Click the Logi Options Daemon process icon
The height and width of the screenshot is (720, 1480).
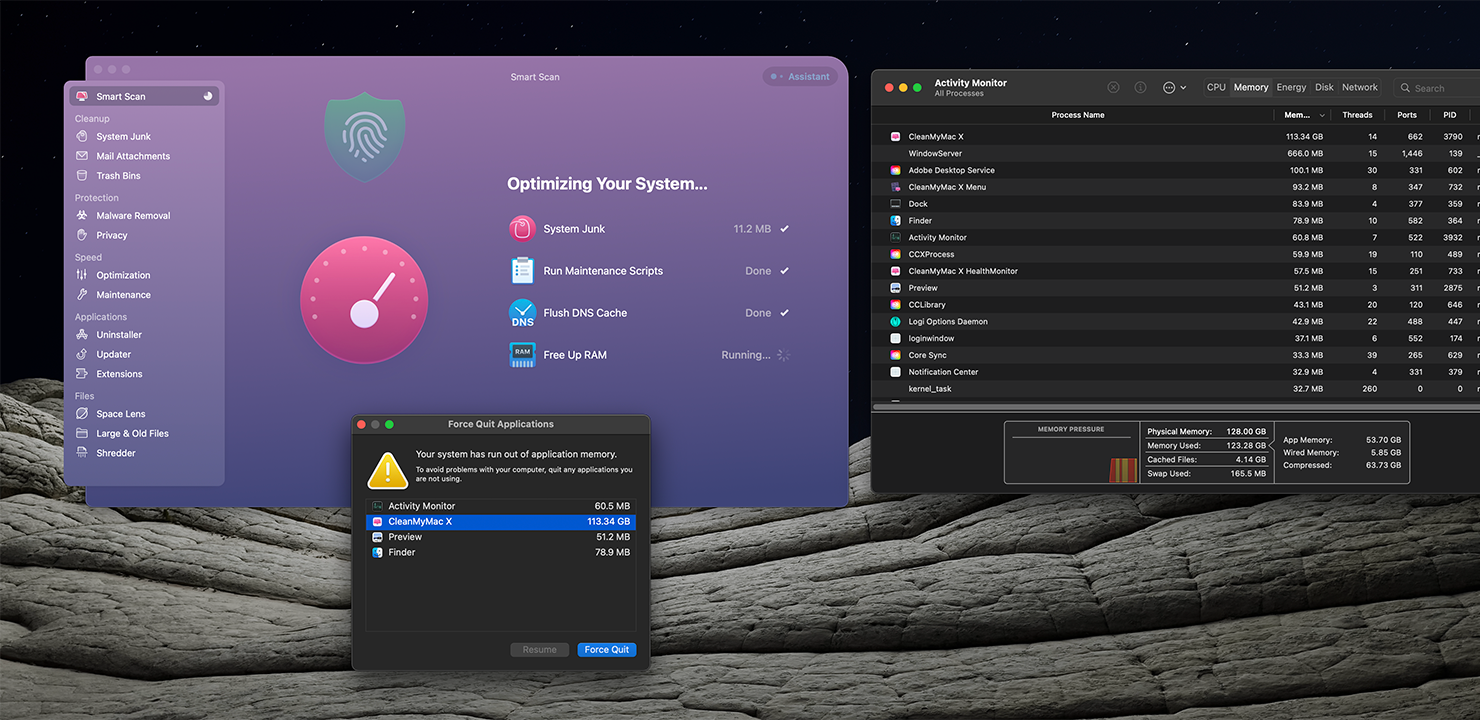(895, 322)
